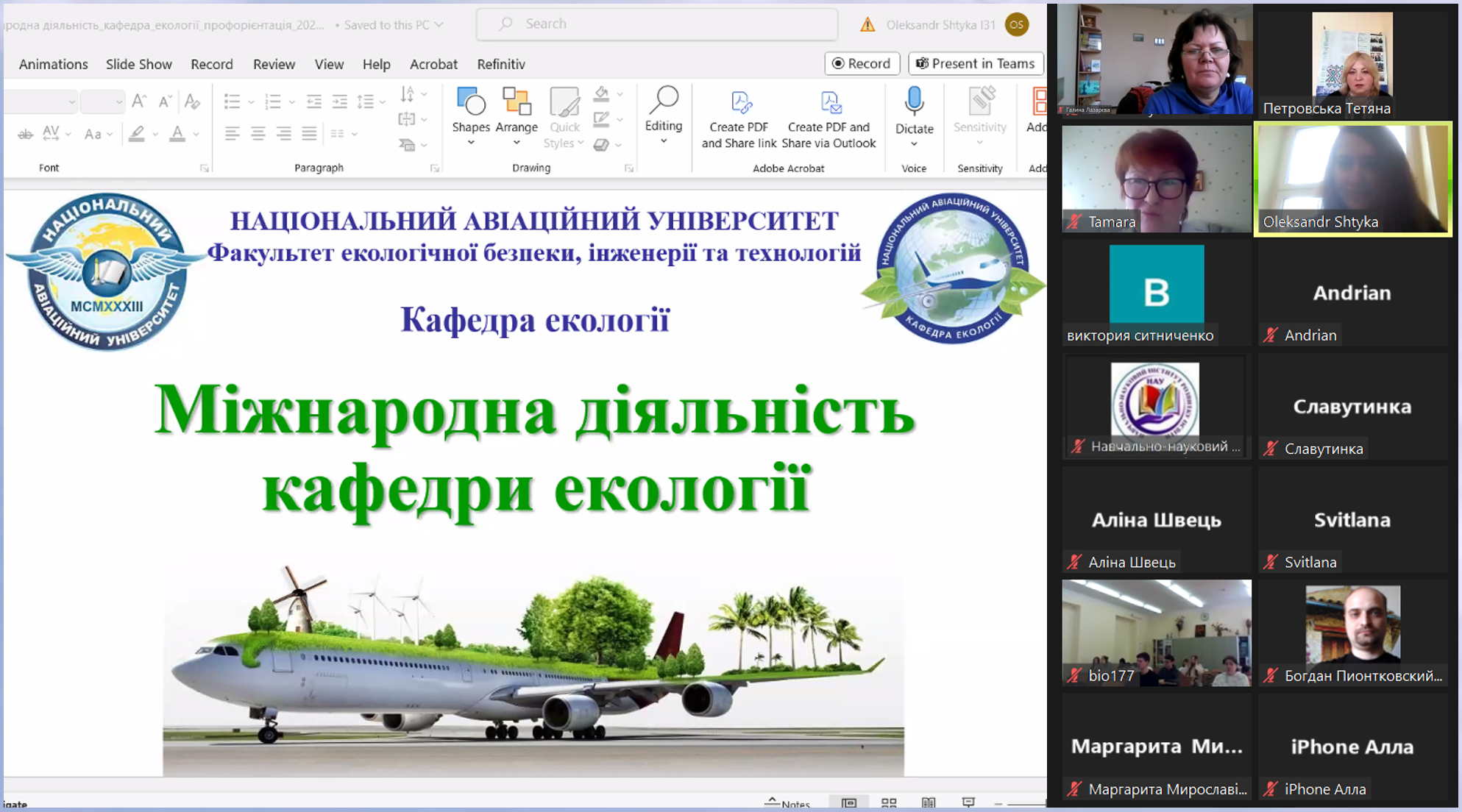
Task: Toggle the Notes pane
Action: coord(788,803)
